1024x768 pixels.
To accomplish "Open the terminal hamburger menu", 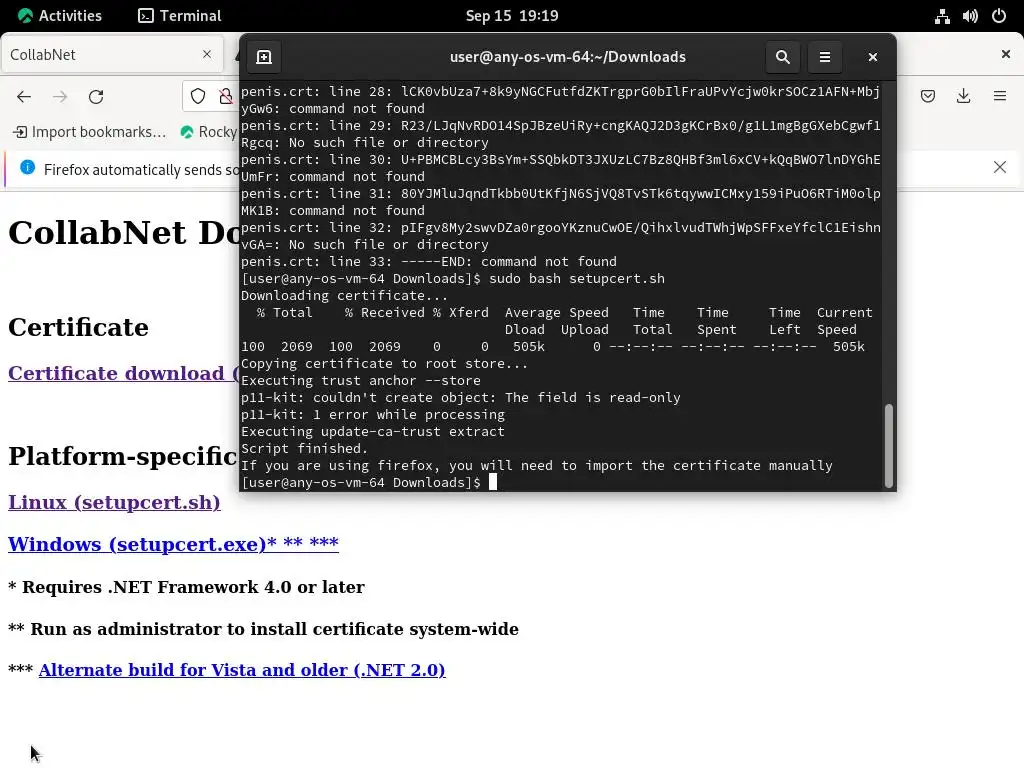I will [x=825, y=57].
